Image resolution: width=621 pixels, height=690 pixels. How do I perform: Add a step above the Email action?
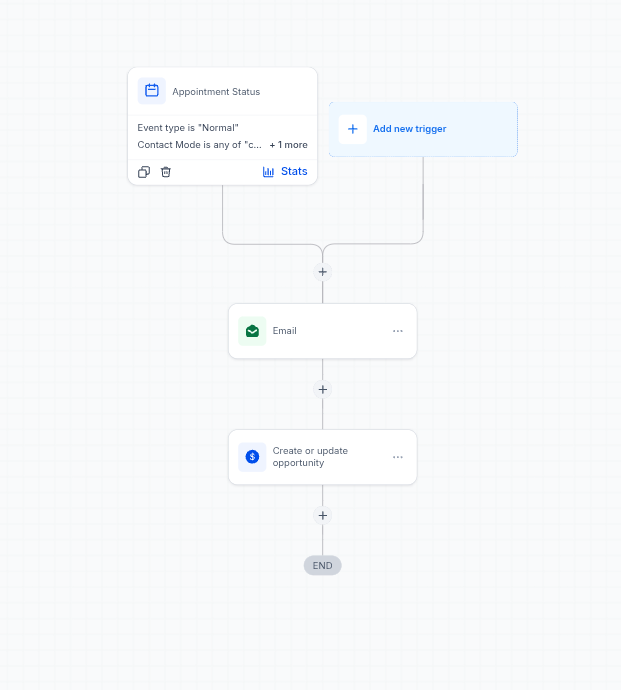(x=323, y=272)
